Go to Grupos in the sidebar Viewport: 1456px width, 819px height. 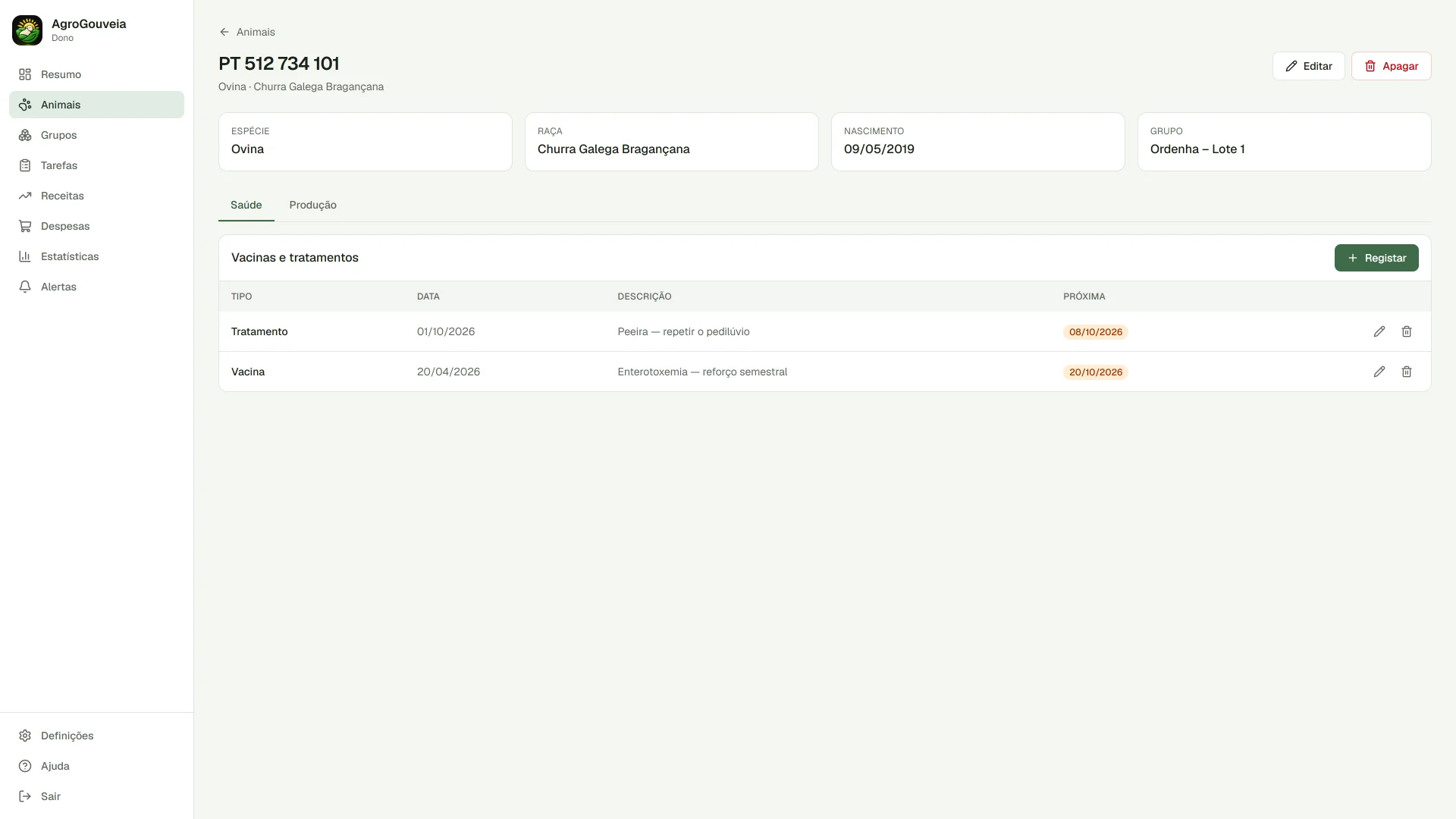tap(96, 135)
